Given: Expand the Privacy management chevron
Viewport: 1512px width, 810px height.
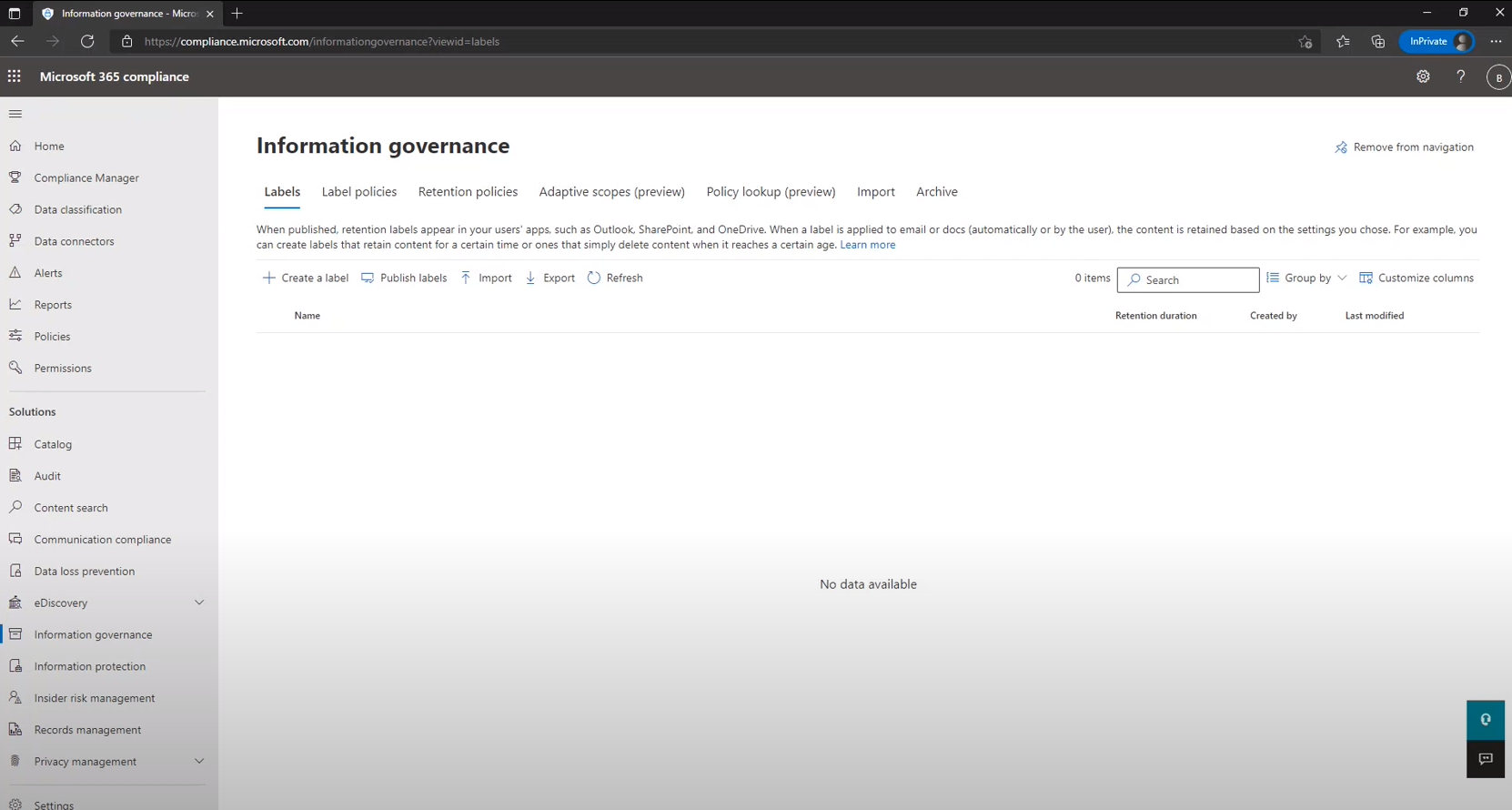Looking at the screenshot, I should click(199, 761).
